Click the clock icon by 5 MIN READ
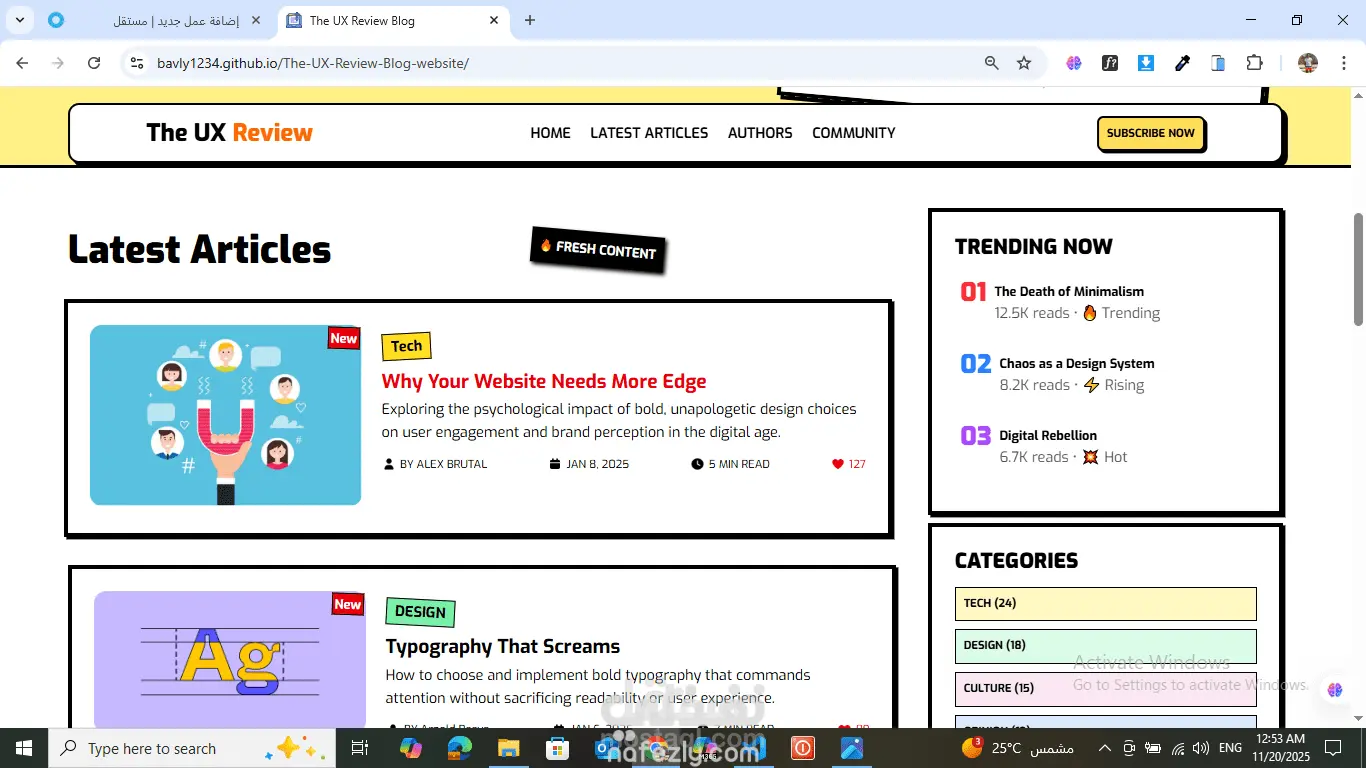The image size is (1366, 768). click(697, 464)
